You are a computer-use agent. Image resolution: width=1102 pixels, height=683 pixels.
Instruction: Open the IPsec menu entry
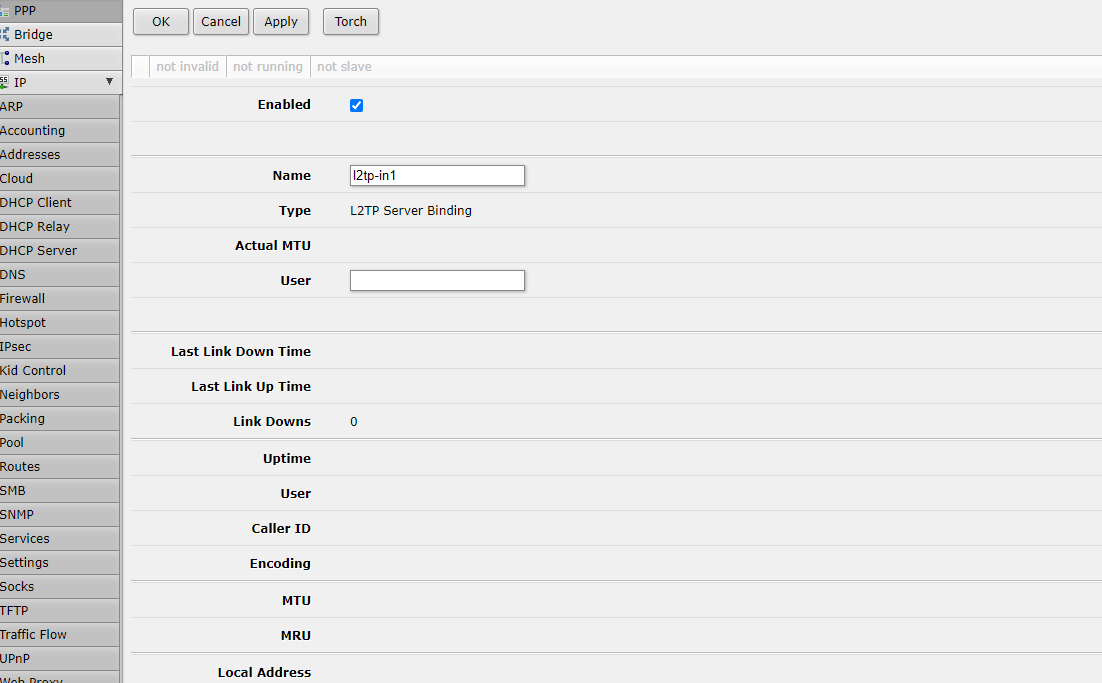(16, 346)
